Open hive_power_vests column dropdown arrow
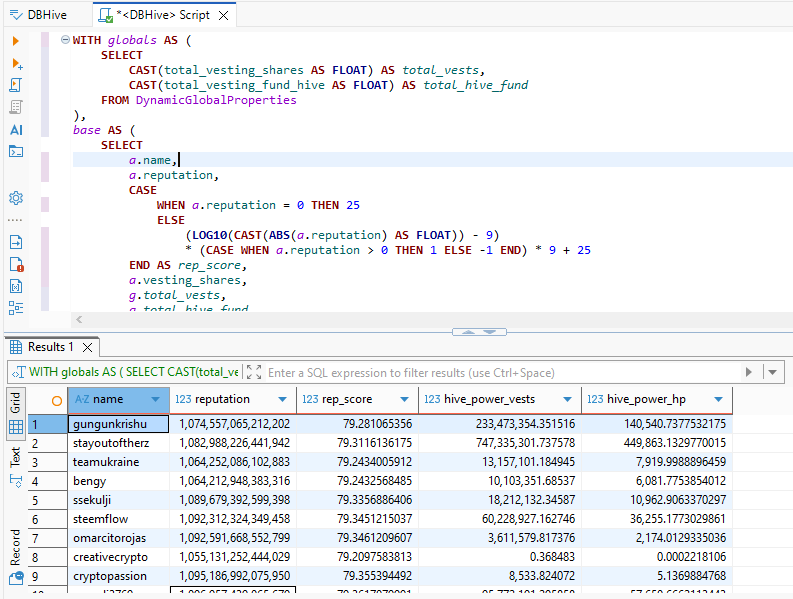Screen dimensions: 793x599 tap(567, 400)
